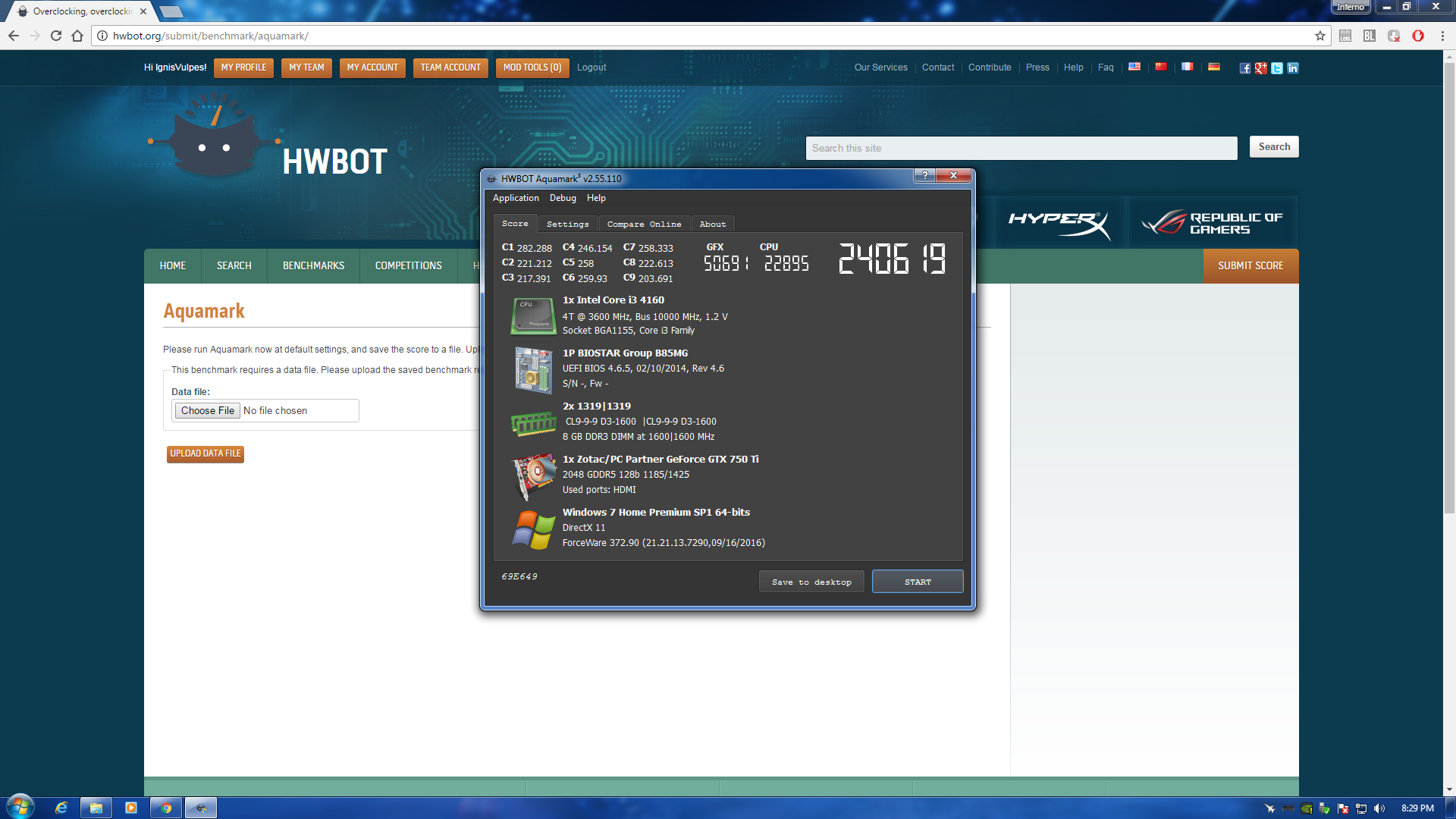This screenshot has height=819, width=1456.
Task: Click the MY PROFILE button
Action: point(243,68)
